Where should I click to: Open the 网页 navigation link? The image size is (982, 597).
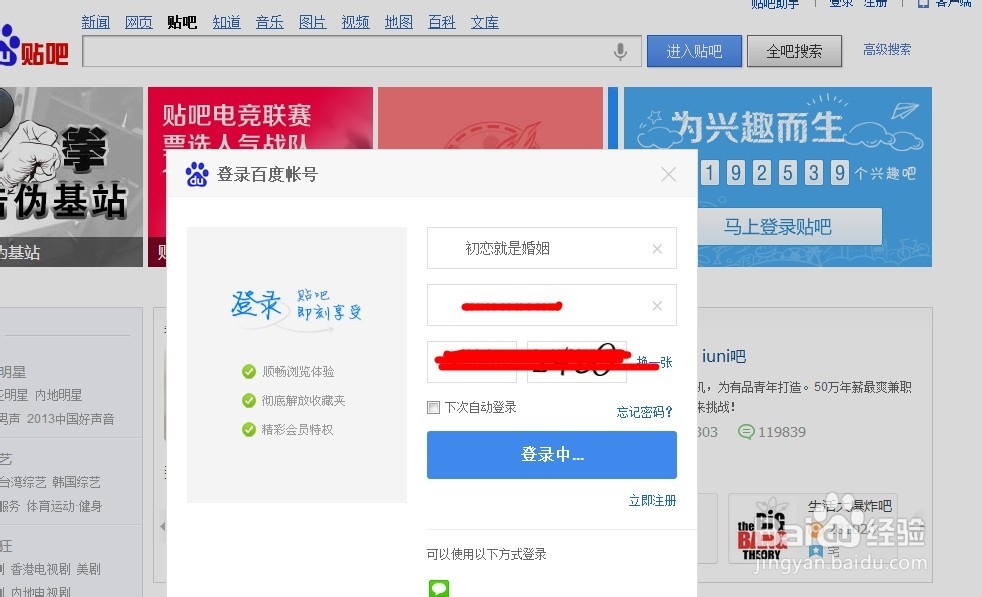[x=138, y=23]
